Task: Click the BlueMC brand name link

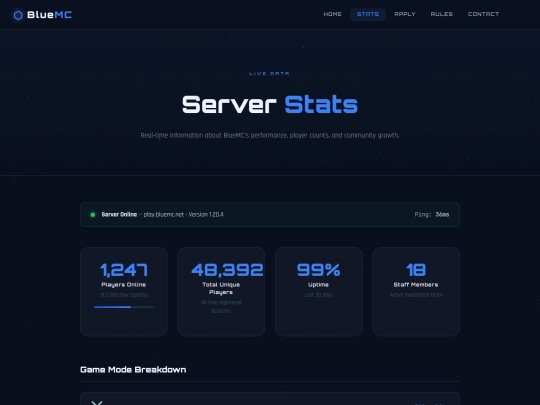Action: (x=49, y=15)
